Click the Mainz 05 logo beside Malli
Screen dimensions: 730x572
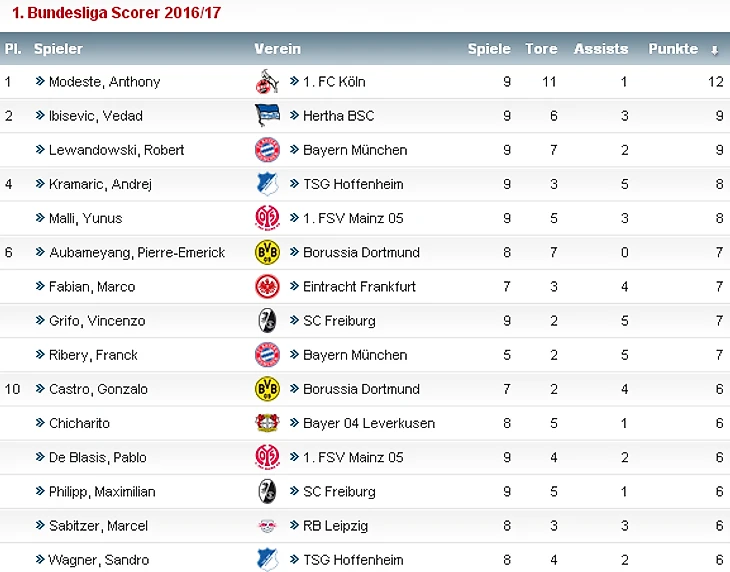pyautogui.click(x=267, y=218)
